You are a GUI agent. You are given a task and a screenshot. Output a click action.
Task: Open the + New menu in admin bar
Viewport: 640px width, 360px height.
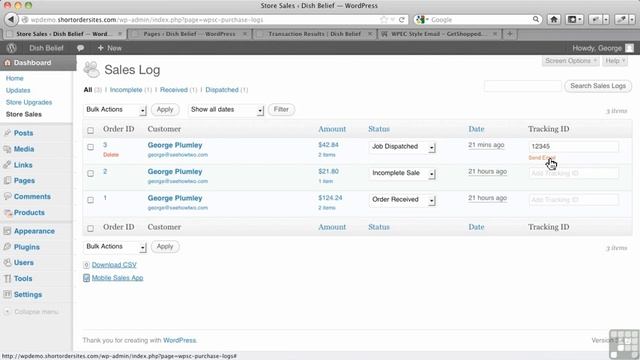[x=109, y=48]
